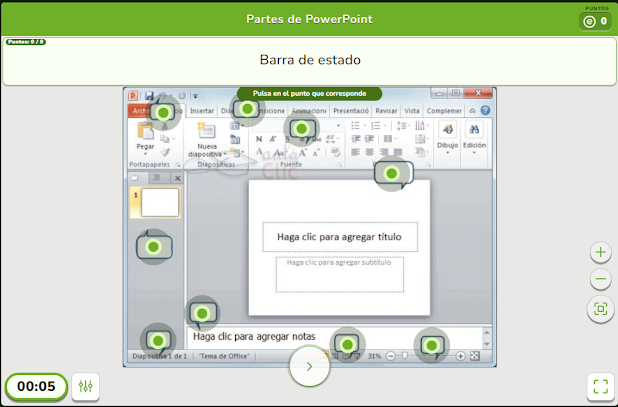
Task: Toggle justify text alignment
Action: pos(398,152)
